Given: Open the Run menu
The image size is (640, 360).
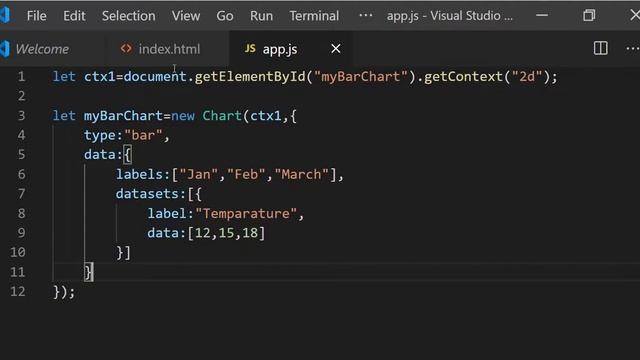Looking at the screenshot, I should [261, 16].
